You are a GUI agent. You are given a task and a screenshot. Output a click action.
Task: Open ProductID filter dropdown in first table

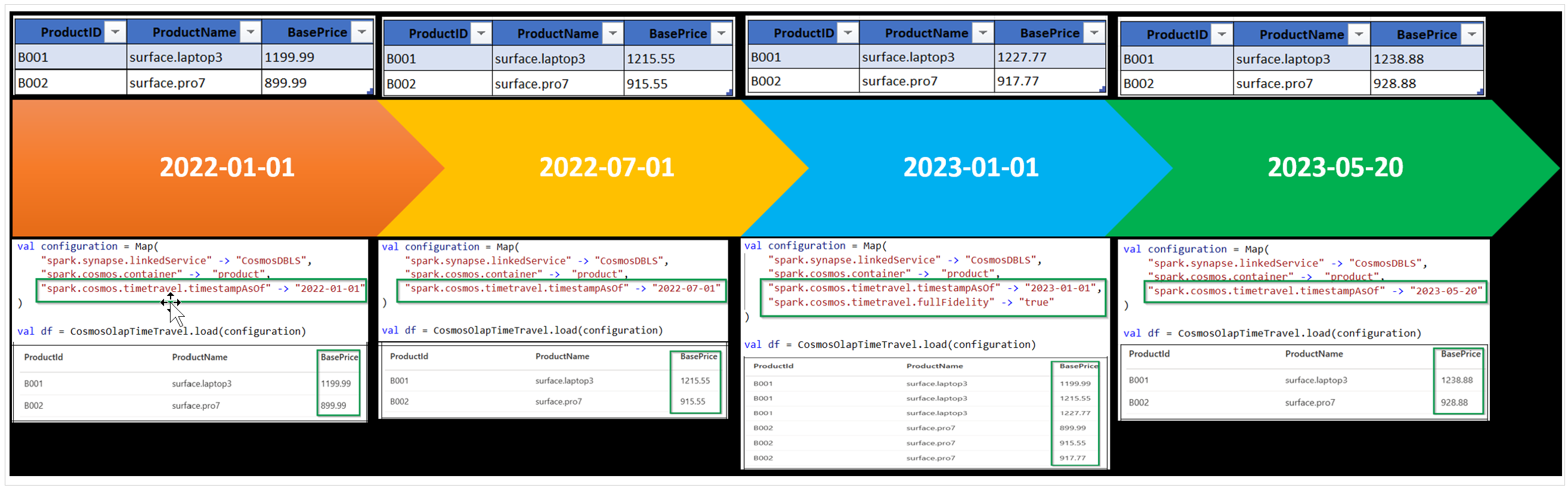[x=115, y=32]
